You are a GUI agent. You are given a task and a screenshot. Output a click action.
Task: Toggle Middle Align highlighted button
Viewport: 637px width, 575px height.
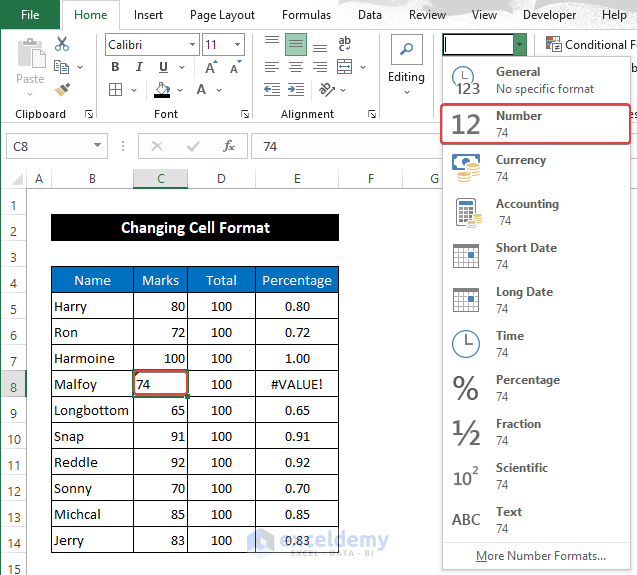pyautogui.click(x=296, y=44)
